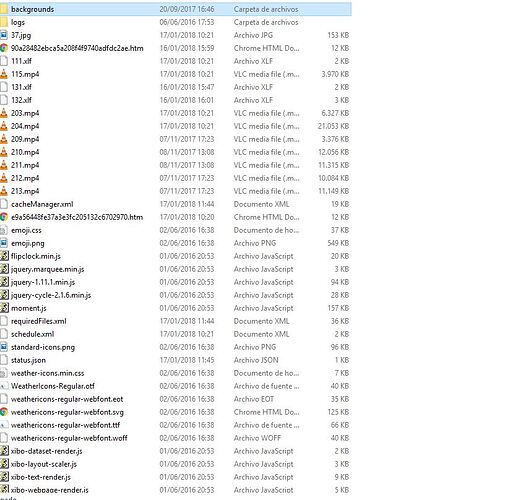Click VLC cone icon for 115.mp4
Screen dimensions: 529x500
pos(4,74)
